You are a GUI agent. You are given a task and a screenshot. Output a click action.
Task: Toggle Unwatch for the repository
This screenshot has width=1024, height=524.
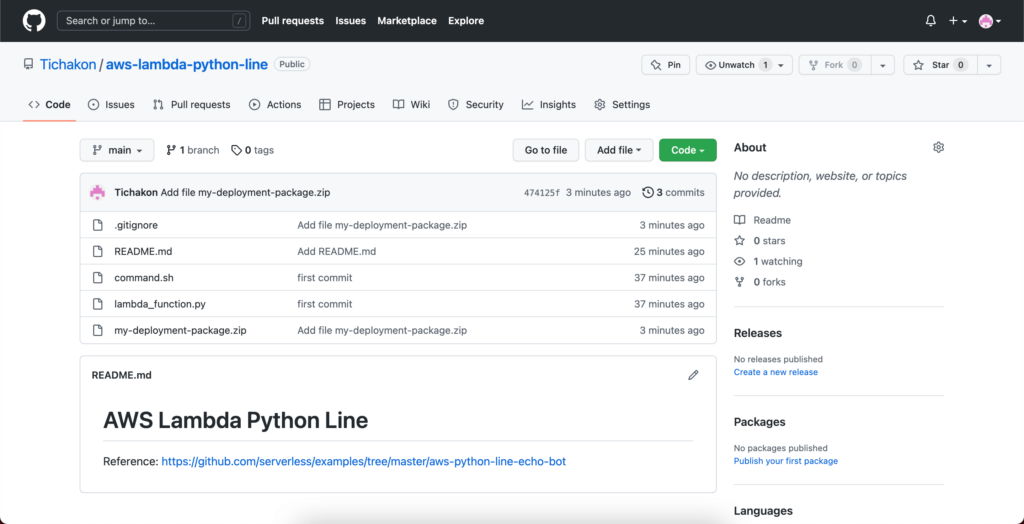(x=737, y=65)
